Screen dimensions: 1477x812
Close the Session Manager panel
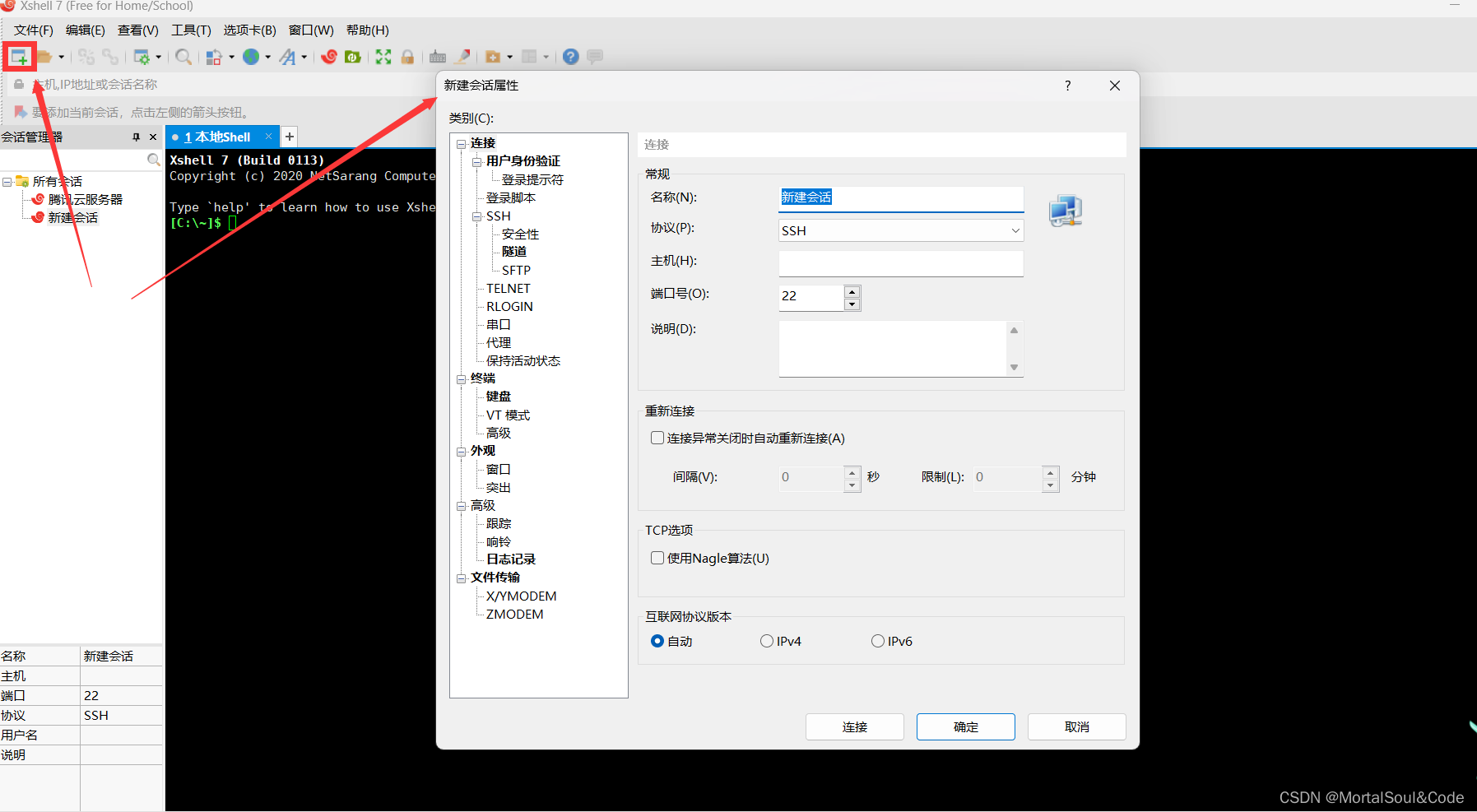[x=153, y=137]
